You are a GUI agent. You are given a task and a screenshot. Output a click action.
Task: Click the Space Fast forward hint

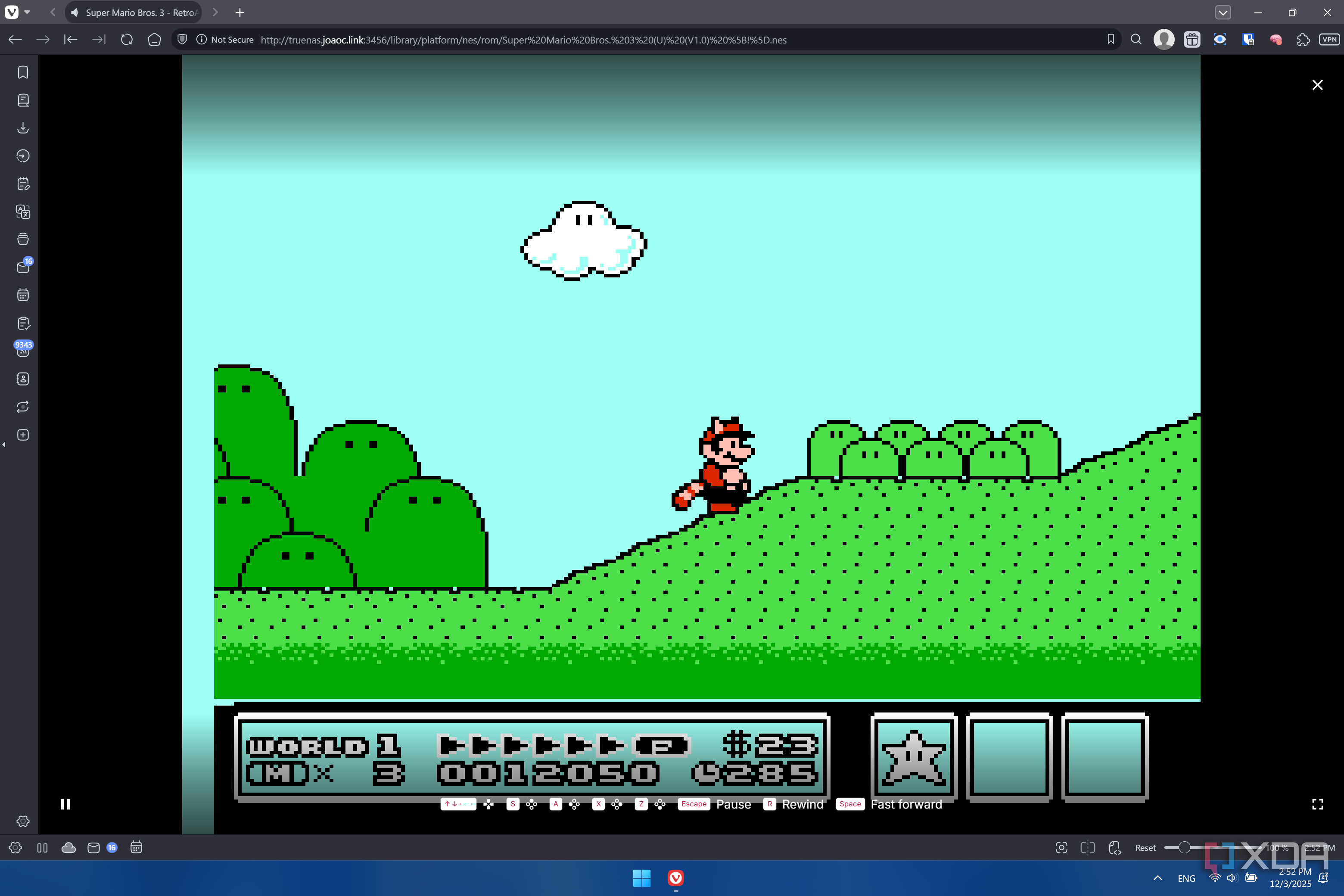click(889, 804)
